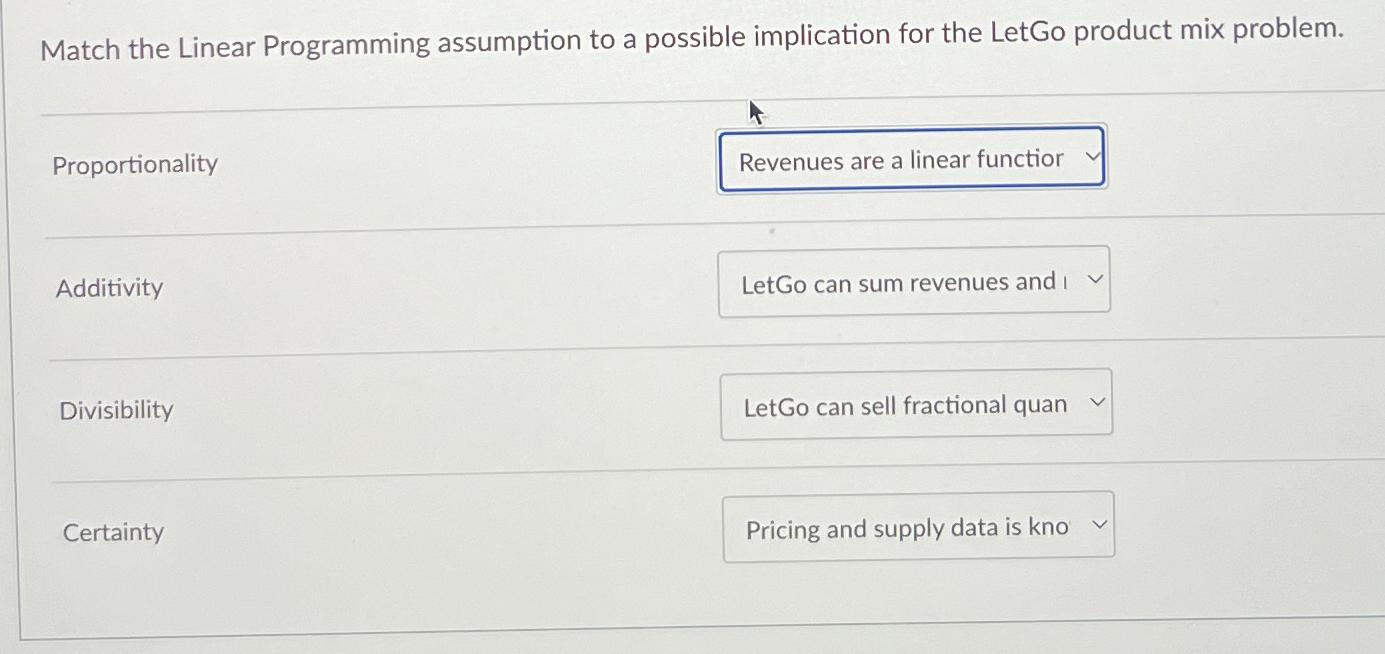Click the chevron on the Divisibility dropdown
Viewport: 1385px width, 654px height.
click(1097, 402)
